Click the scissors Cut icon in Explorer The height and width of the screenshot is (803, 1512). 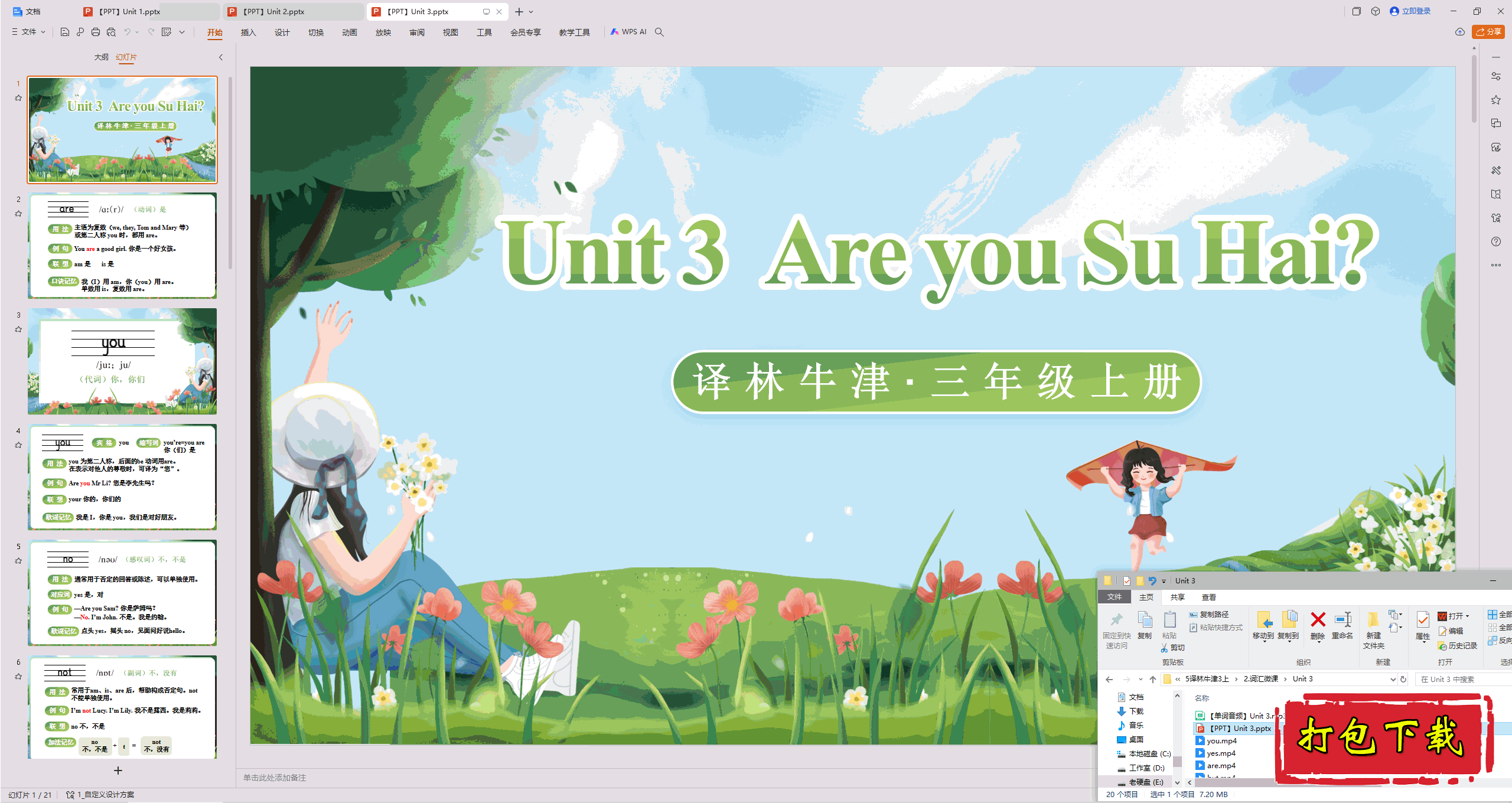[1164, 648]
